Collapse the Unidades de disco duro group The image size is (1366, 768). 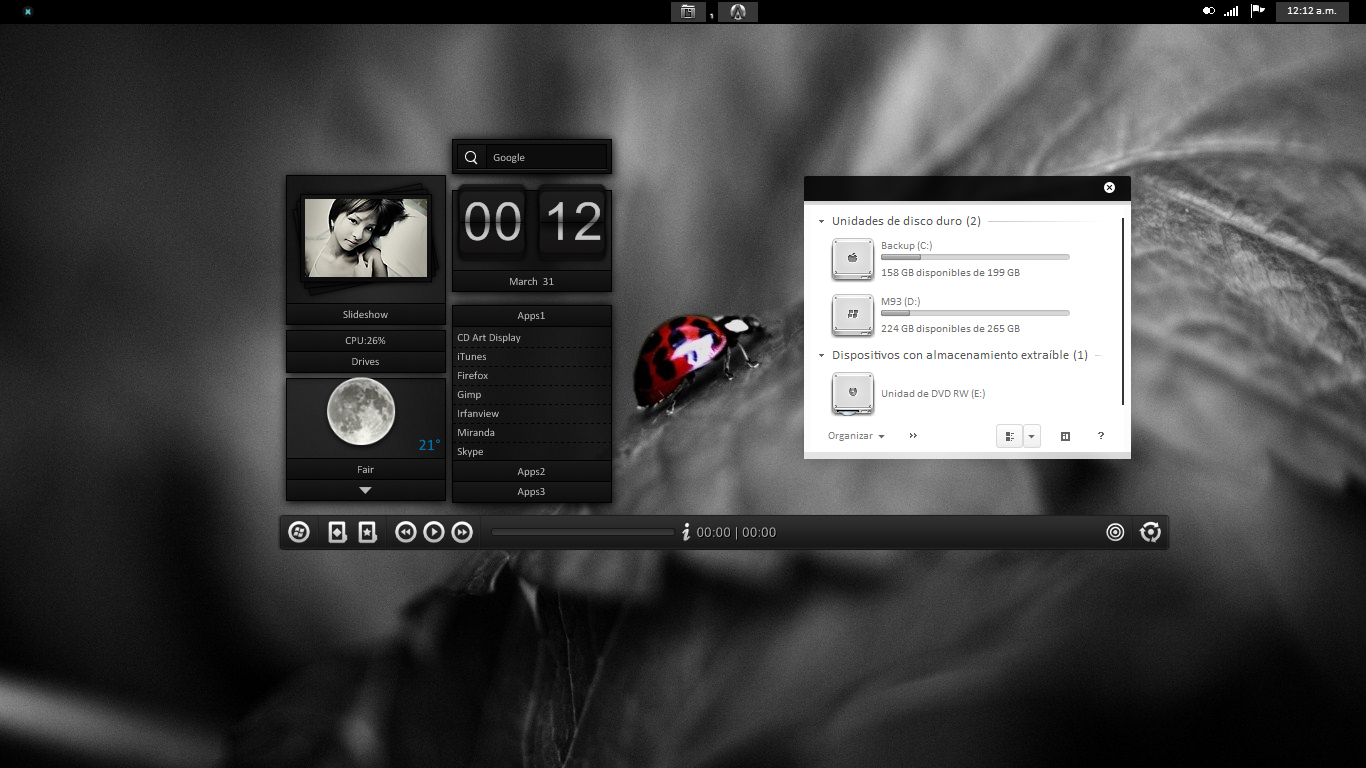821,221
